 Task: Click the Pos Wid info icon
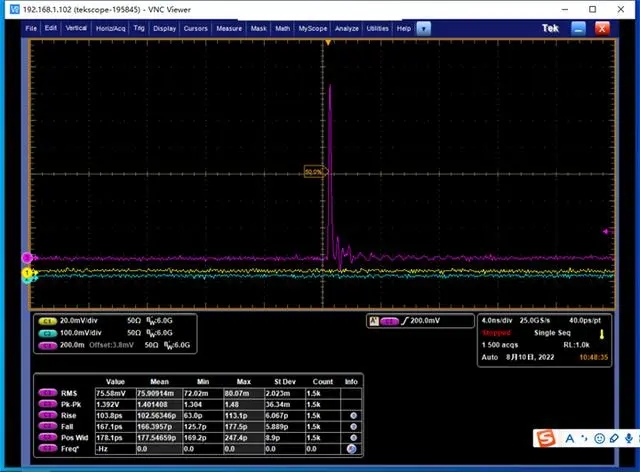[351, 437]
